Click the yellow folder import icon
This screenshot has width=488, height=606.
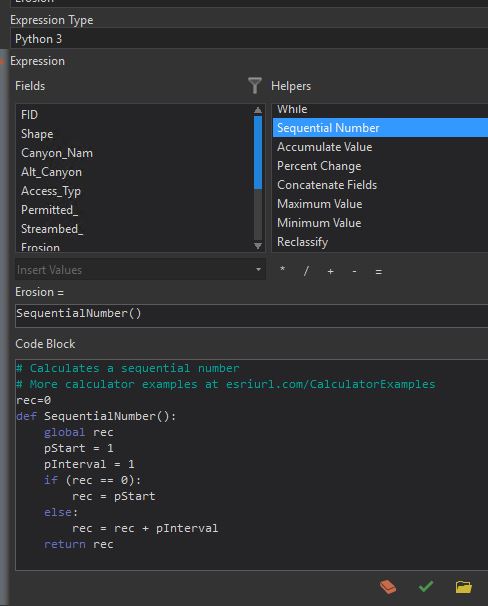(x=464, y=587)
